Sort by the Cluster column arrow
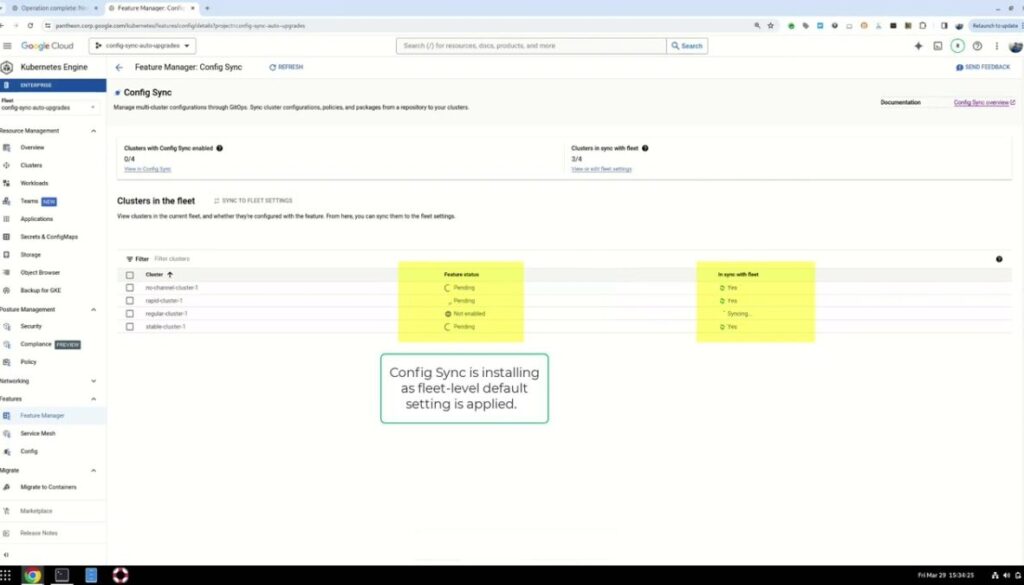This screenshot has width=1024, height=585. click(170, 274)
